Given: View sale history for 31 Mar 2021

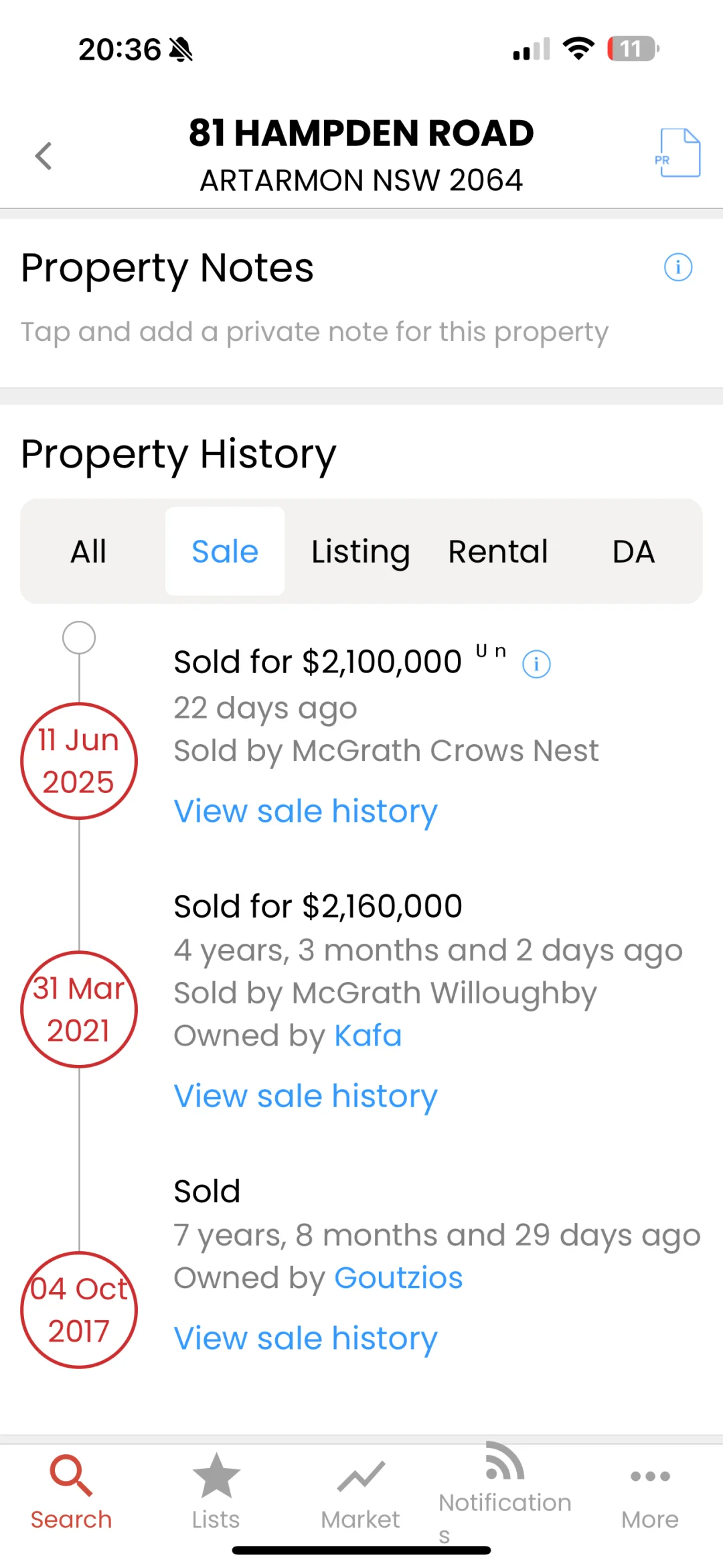Looking at the screenshot, I should click(x=305, y=1096).
